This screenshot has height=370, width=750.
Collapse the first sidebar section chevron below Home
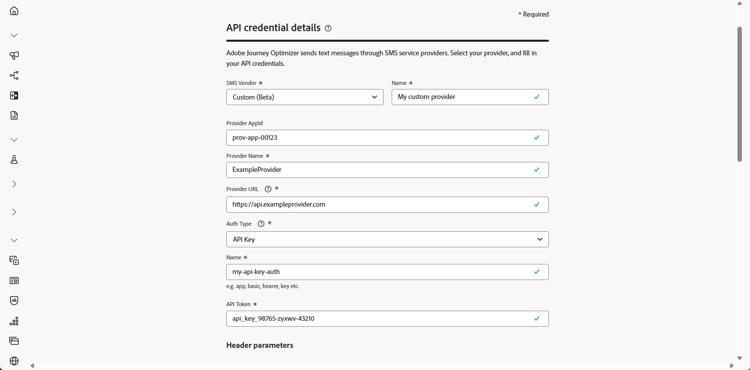[14, 35]
